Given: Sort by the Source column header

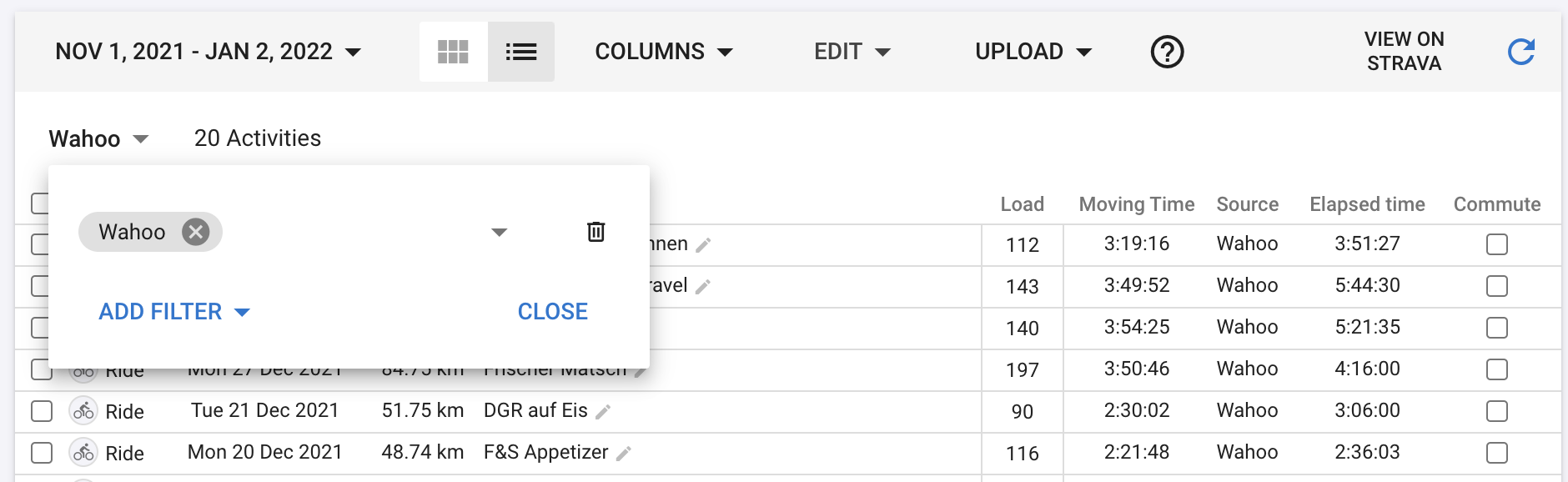Looking at the screenshot, I should point(1248,204).
